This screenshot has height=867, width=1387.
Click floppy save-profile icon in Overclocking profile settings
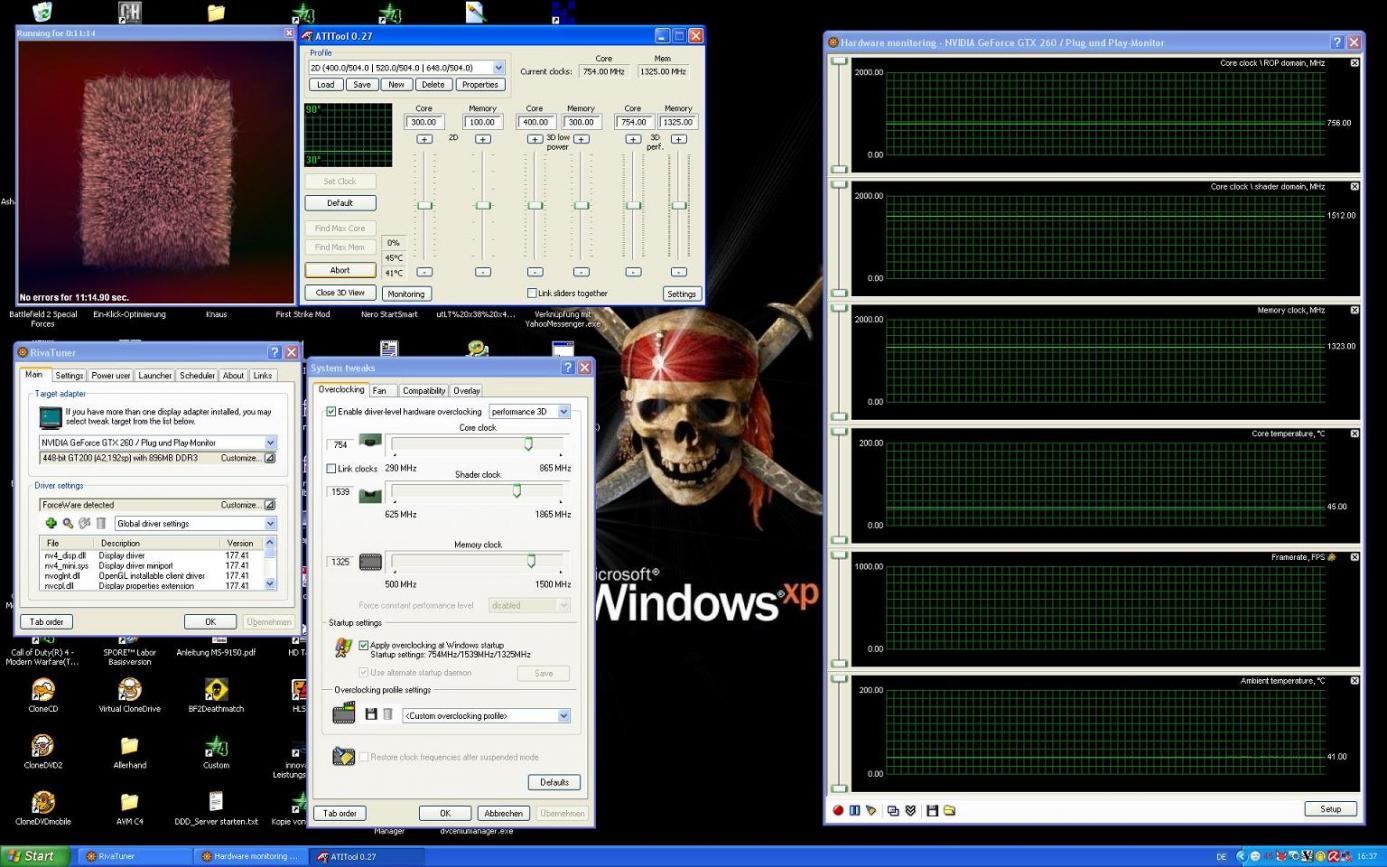[x=371, y=714]
